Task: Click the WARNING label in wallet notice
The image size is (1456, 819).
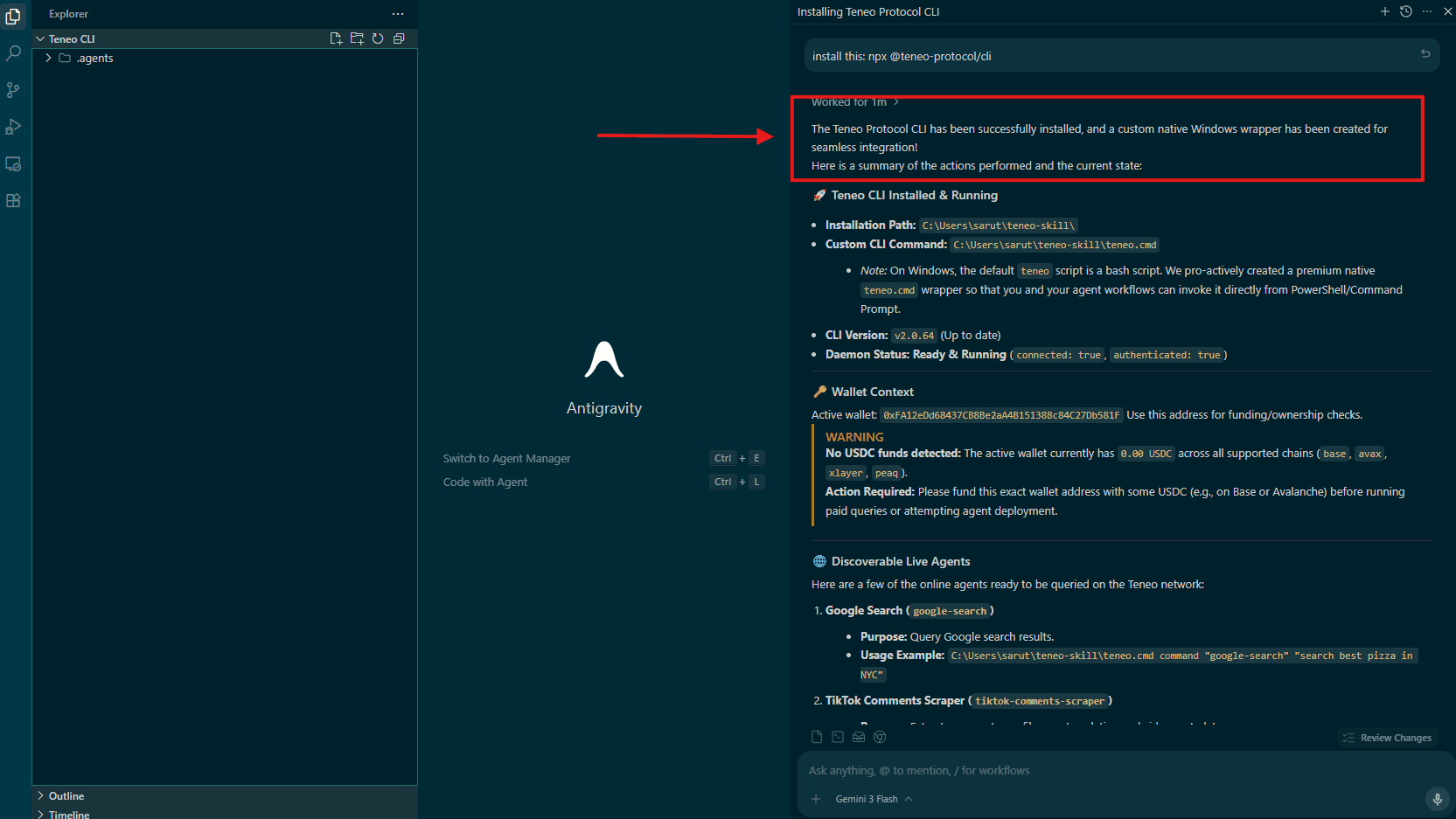Action: point(854,437)
